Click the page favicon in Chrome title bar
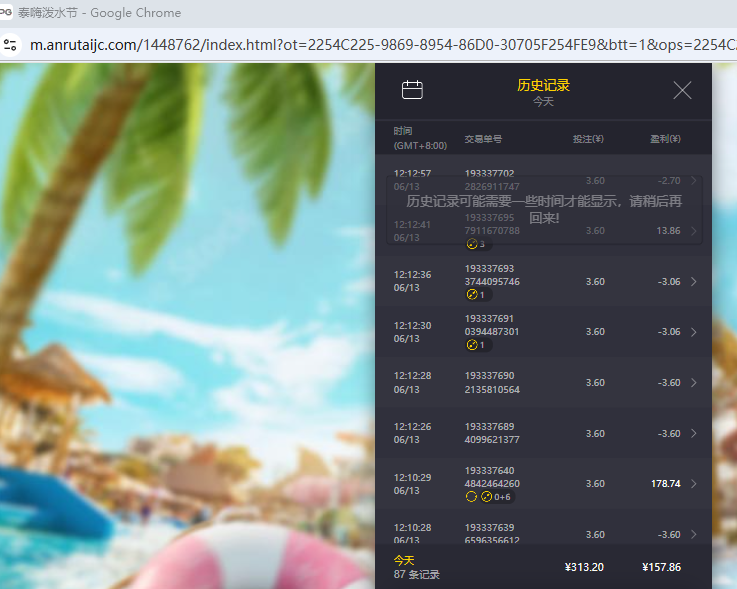 click(6, 13)
